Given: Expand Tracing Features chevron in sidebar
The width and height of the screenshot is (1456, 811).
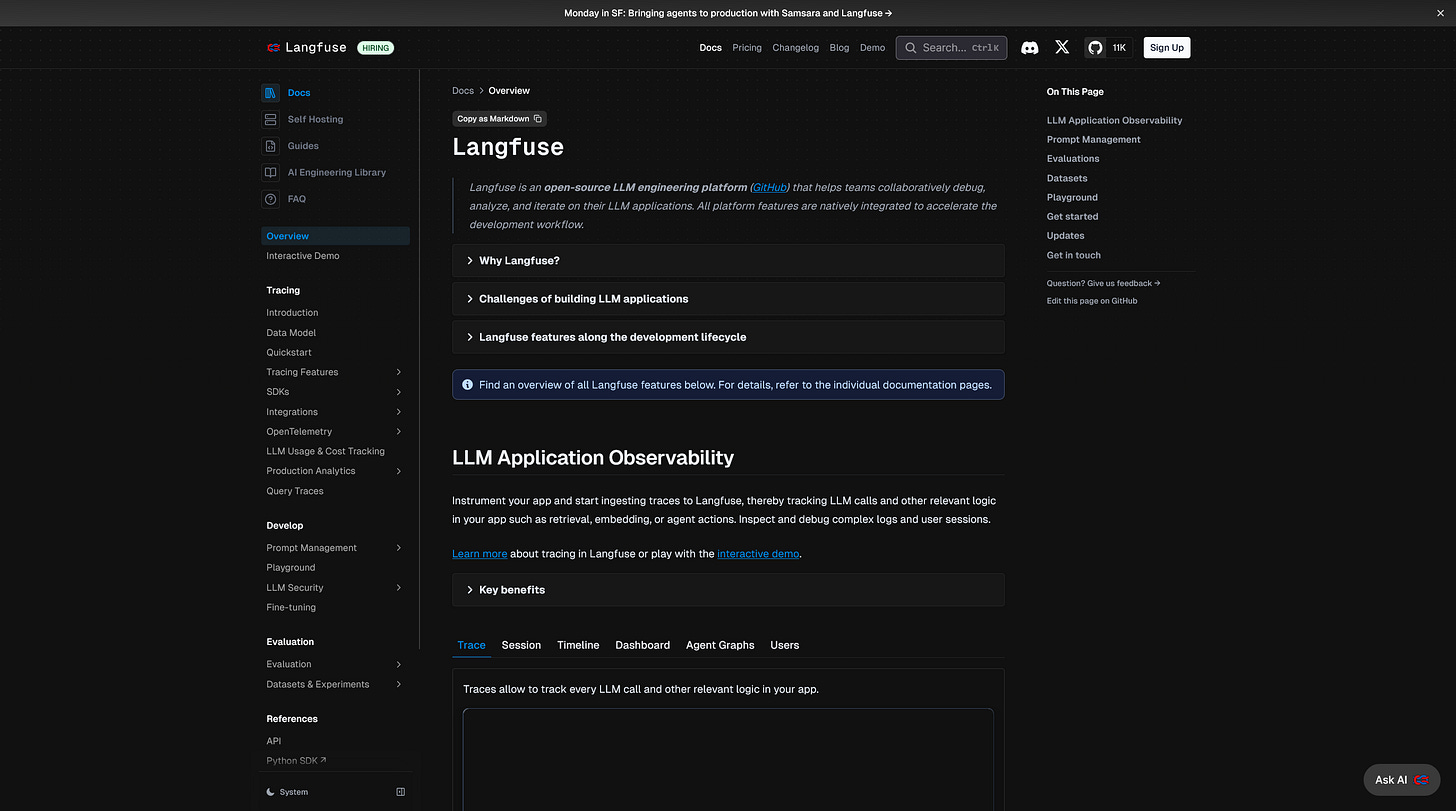Looking at the screenshot, I should tap(399, 372).
